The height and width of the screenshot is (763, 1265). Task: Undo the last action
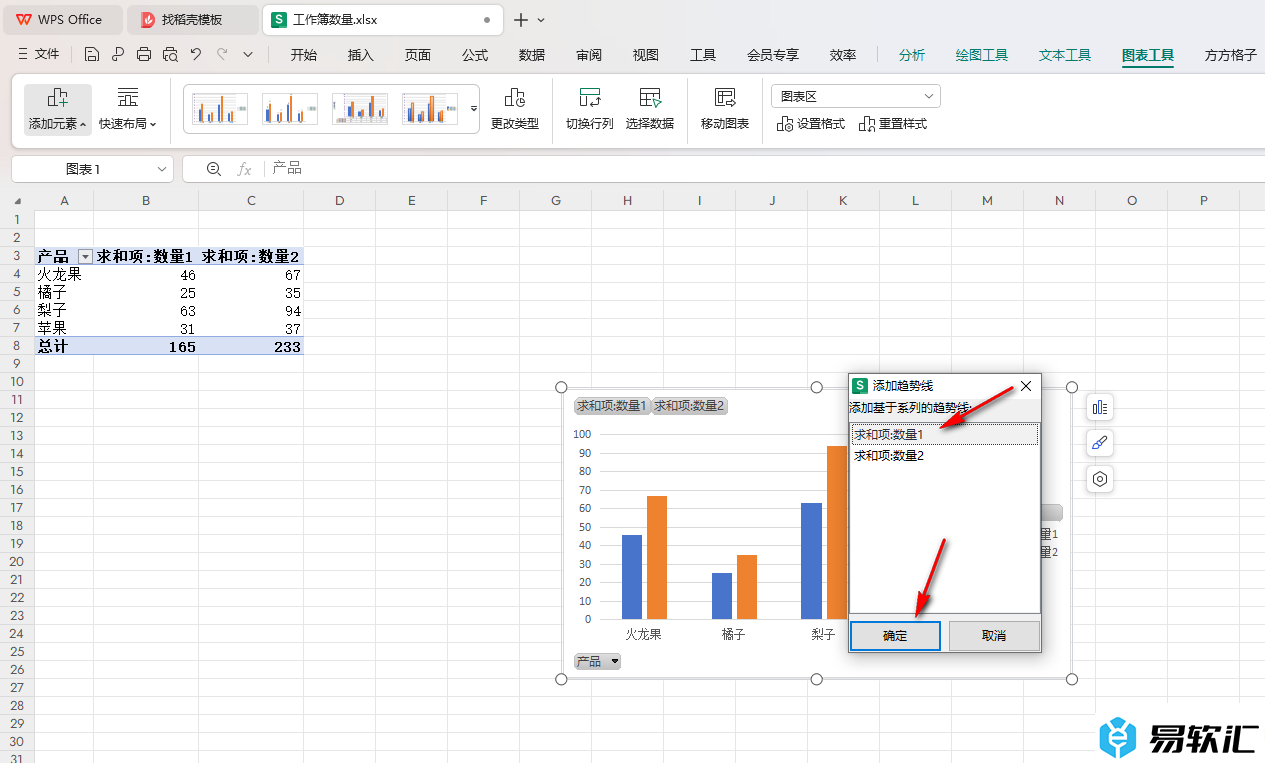[196, 55]
